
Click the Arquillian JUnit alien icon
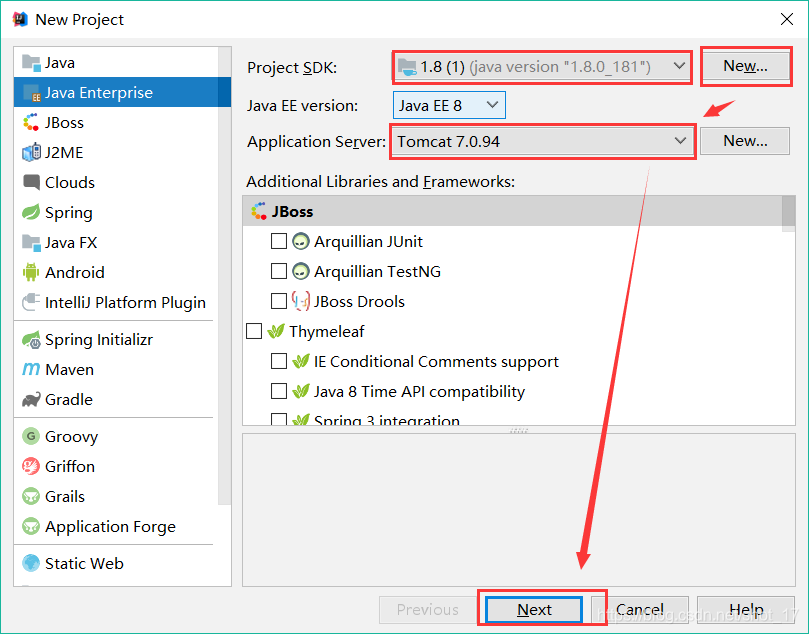pyautogui.click(x=301, y=241)
